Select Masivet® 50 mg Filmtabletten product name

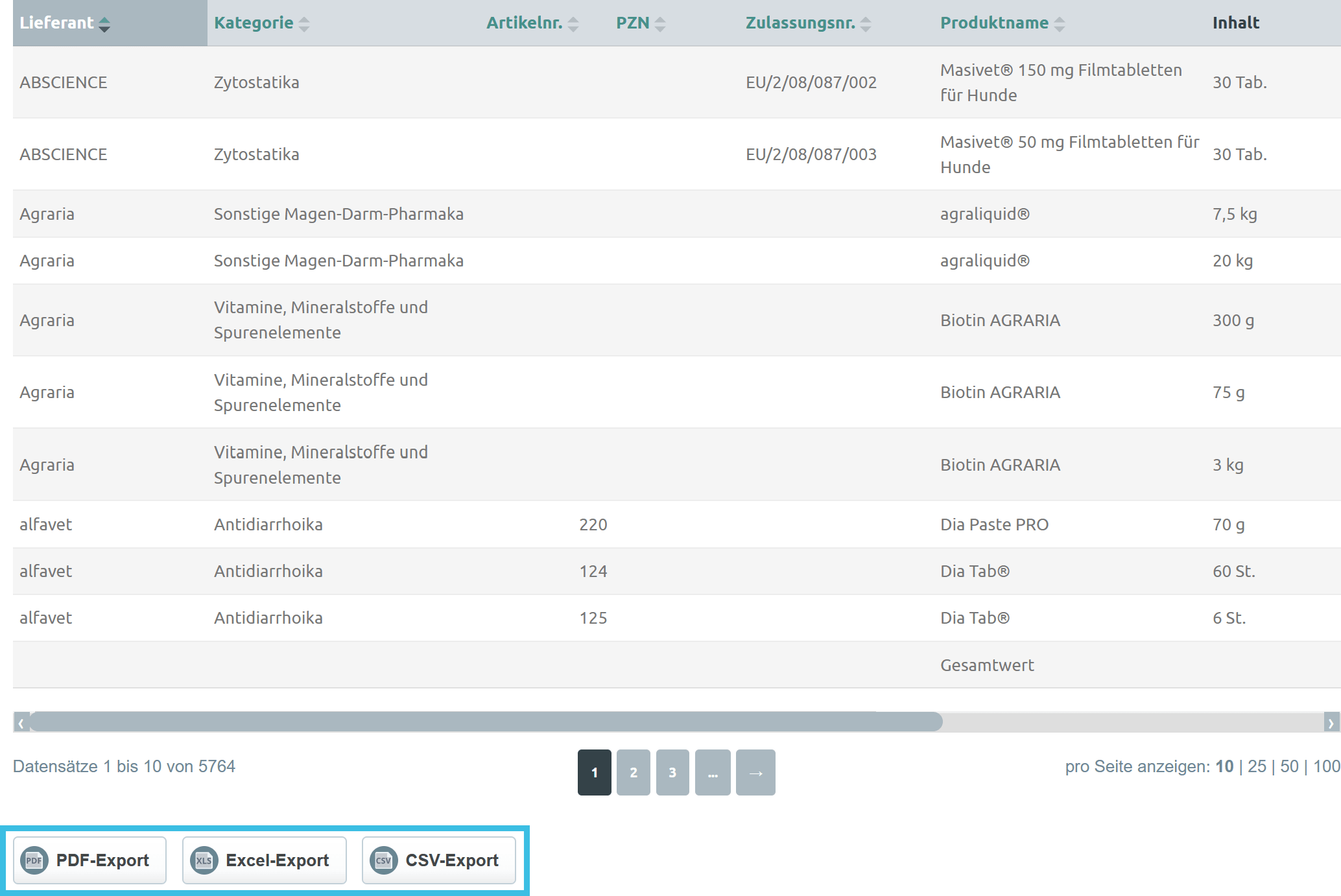click(1069, 154)
